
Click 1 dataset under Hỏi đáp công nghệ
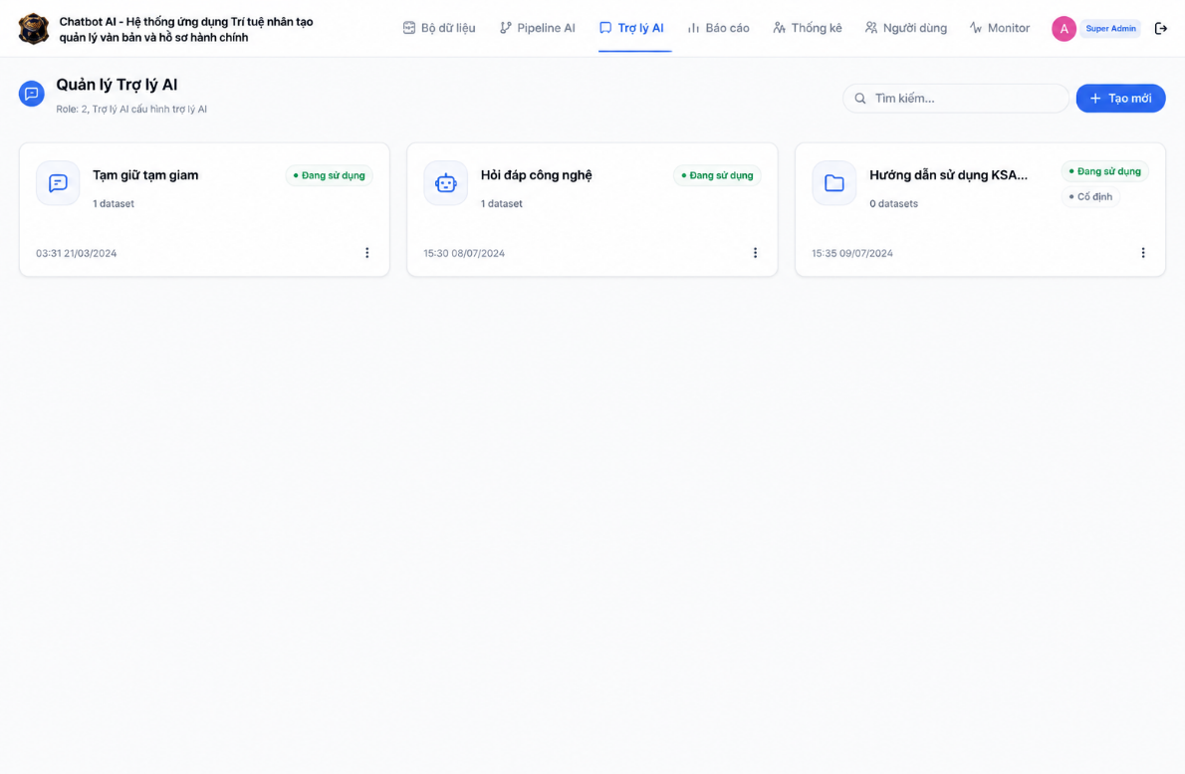pyautogui.click(x=502, y=204)
